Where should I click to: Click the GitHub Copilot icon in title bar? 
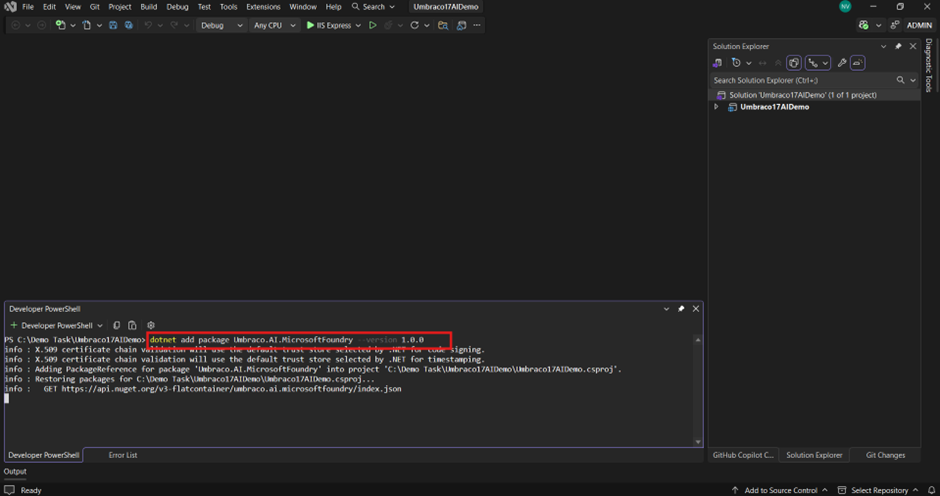864,25
